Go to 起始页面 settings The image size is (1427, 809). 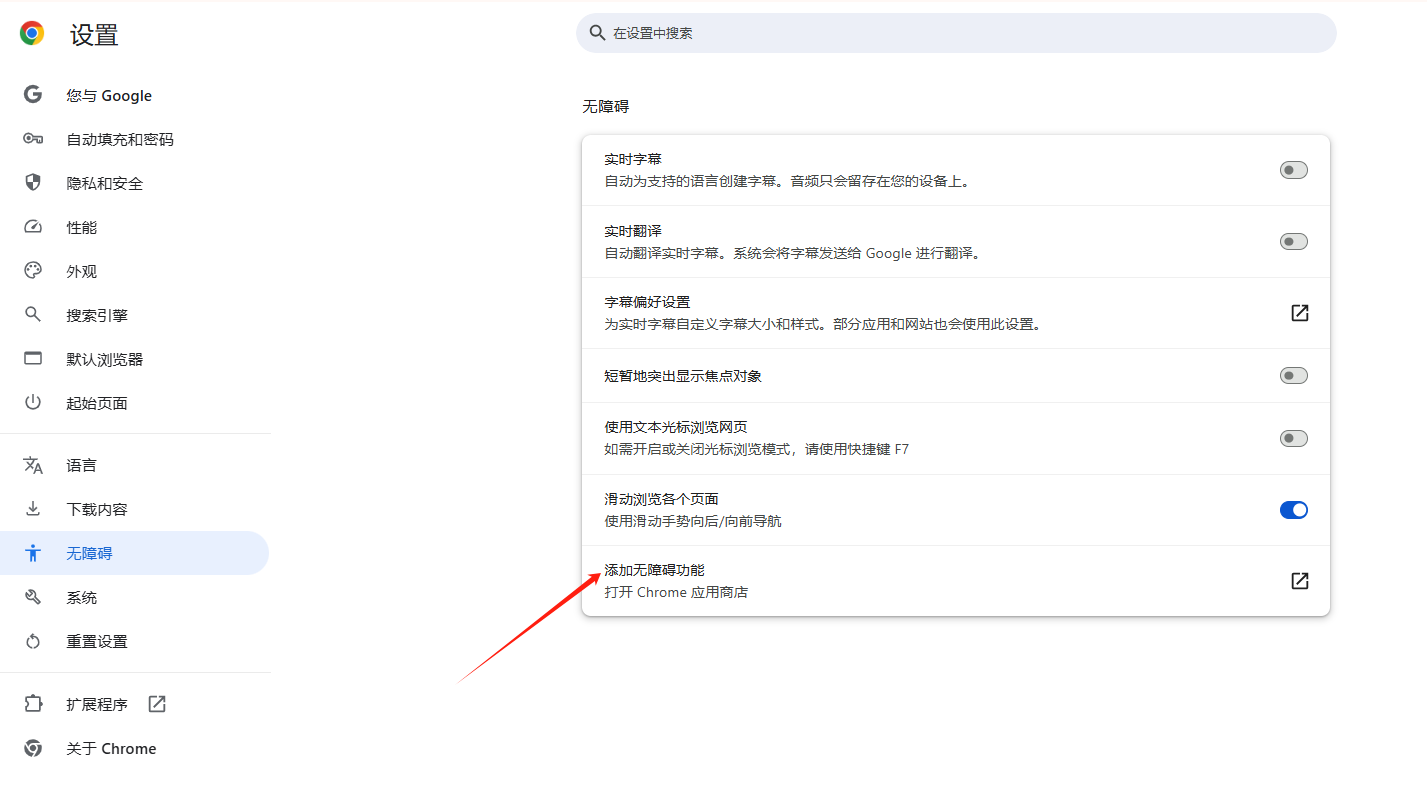point(135,403)
